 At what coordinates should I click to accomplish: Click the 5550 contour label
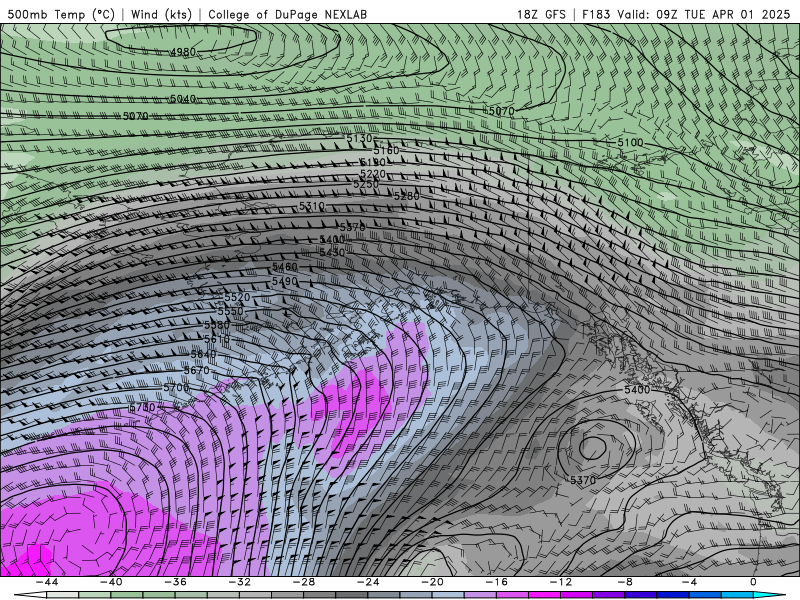coord(231,311)
